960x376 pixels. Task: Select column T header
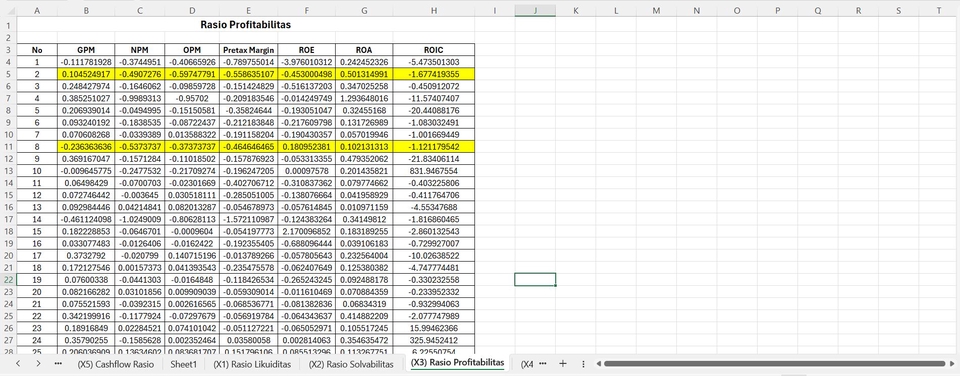point(939,10)
